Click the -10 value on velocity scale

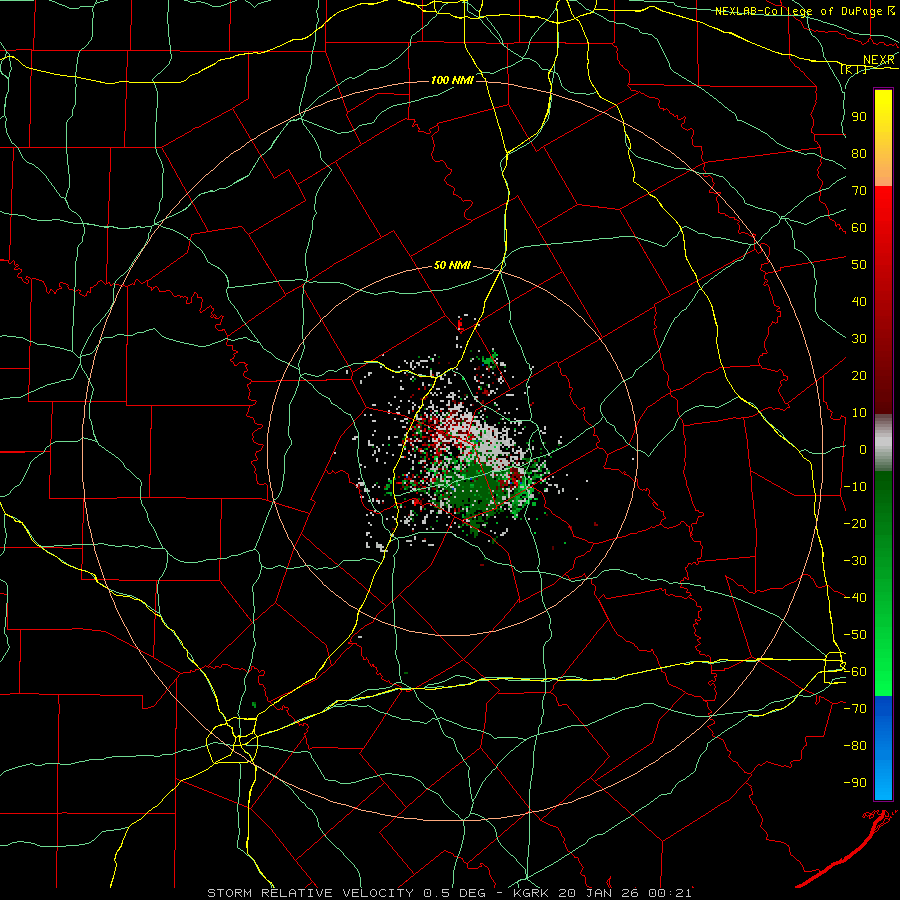(855, 487)
